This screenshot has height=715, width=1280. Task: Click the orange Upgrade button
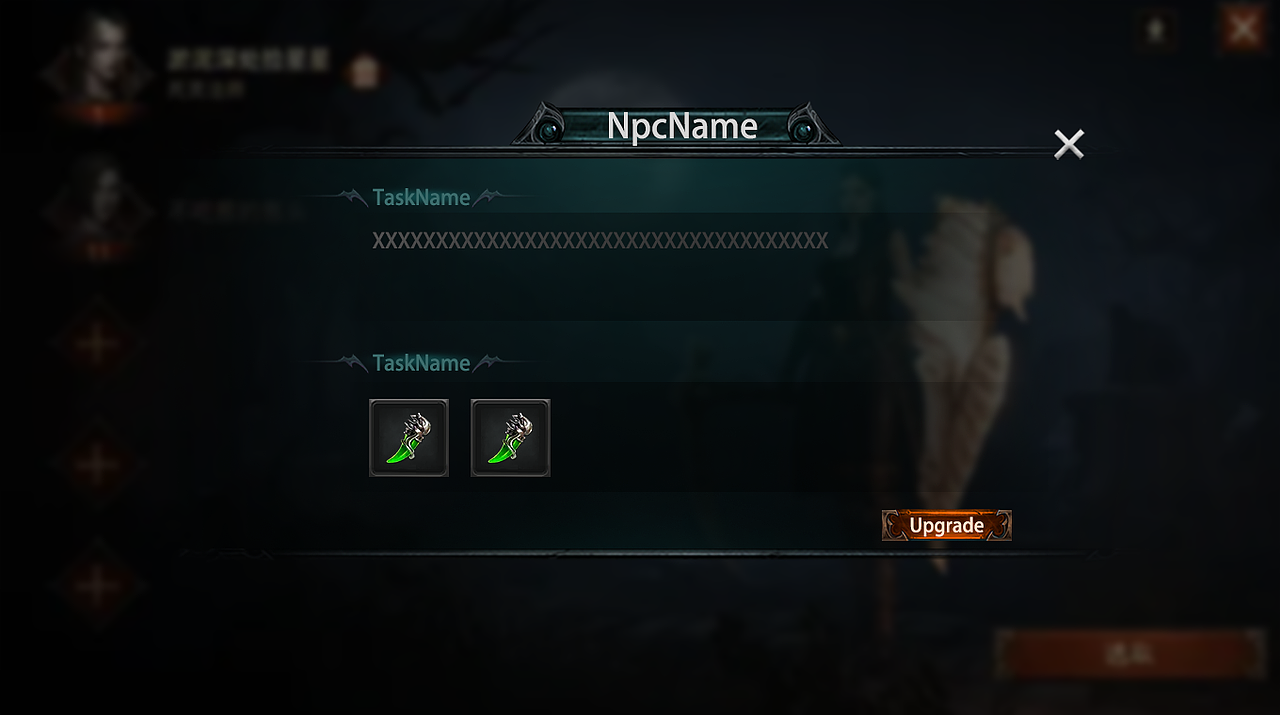coord(946,525)
